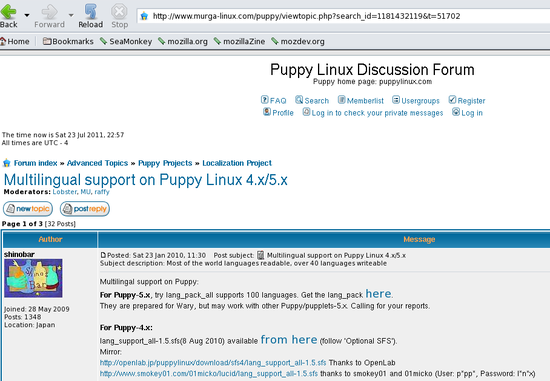Viewport: 550px width, 381px height.
Task: Click the Message column header
Action: pos(419,239)
